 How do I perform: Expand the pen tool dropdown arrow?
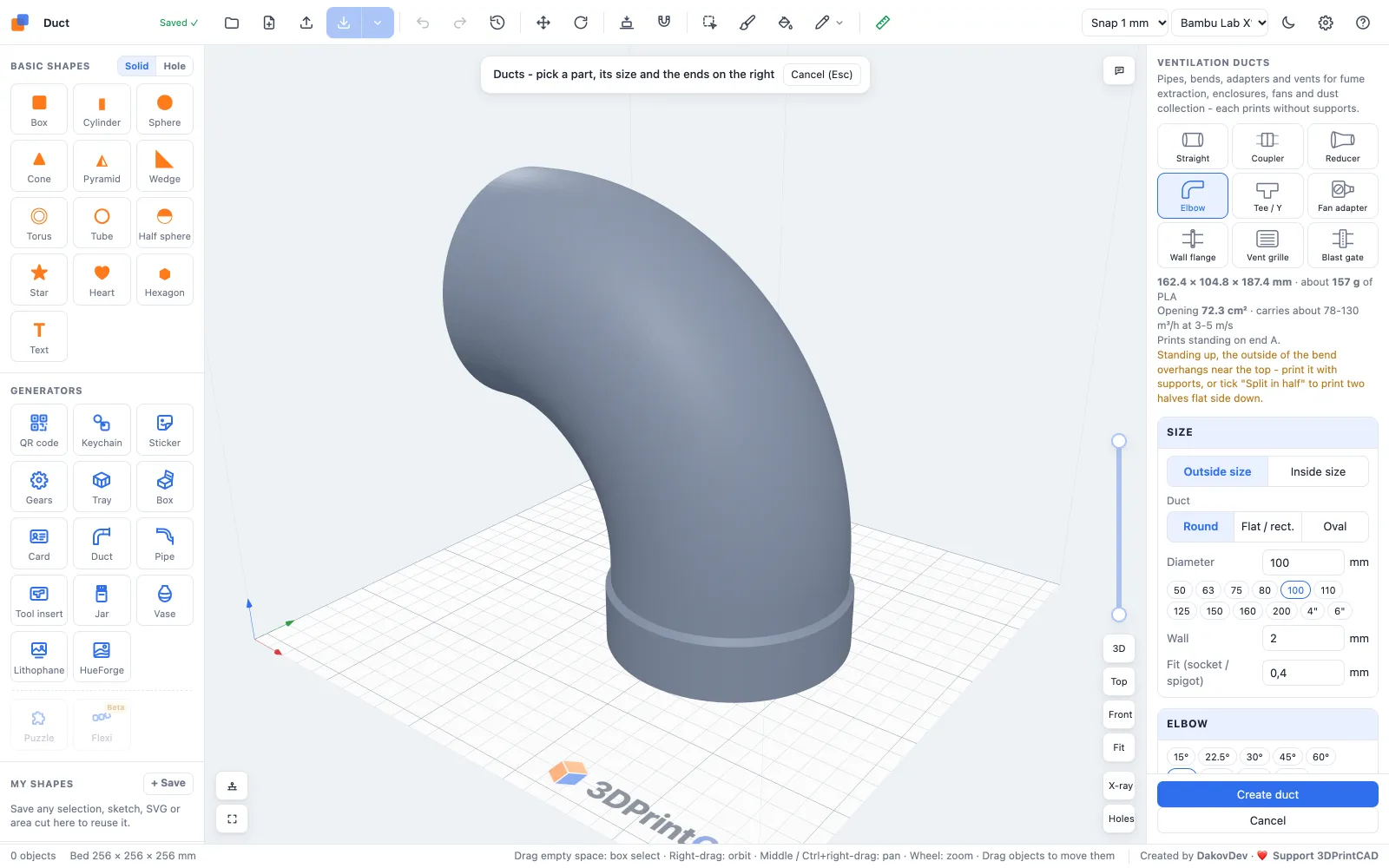point(839,23)
